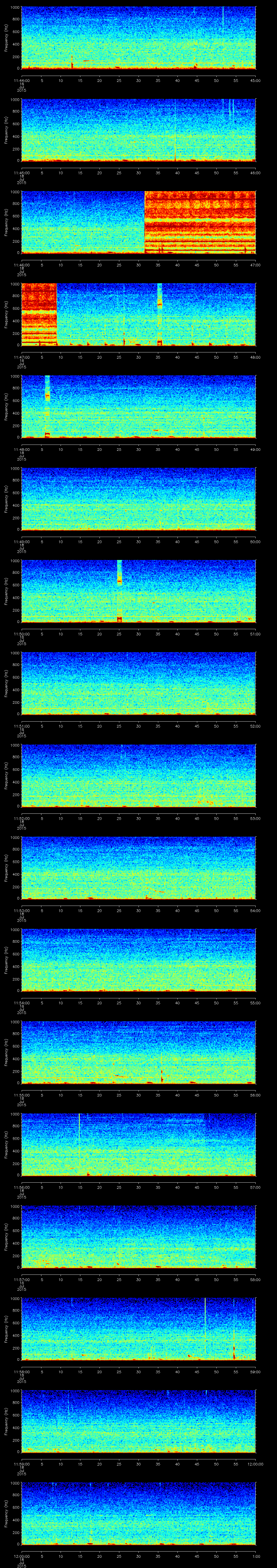Viewport: 277px width, 1568px height.
Task: Select the 11:46:00 time label
Action: pos(21,265)
